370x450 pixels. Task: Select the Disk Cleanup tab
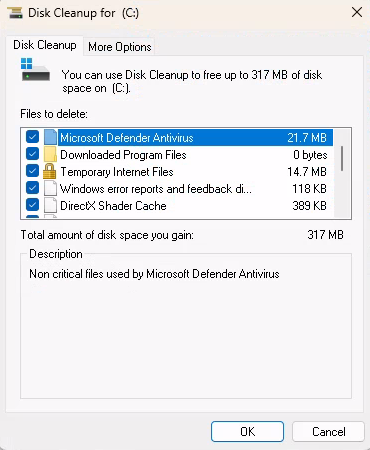pos(45,45)
